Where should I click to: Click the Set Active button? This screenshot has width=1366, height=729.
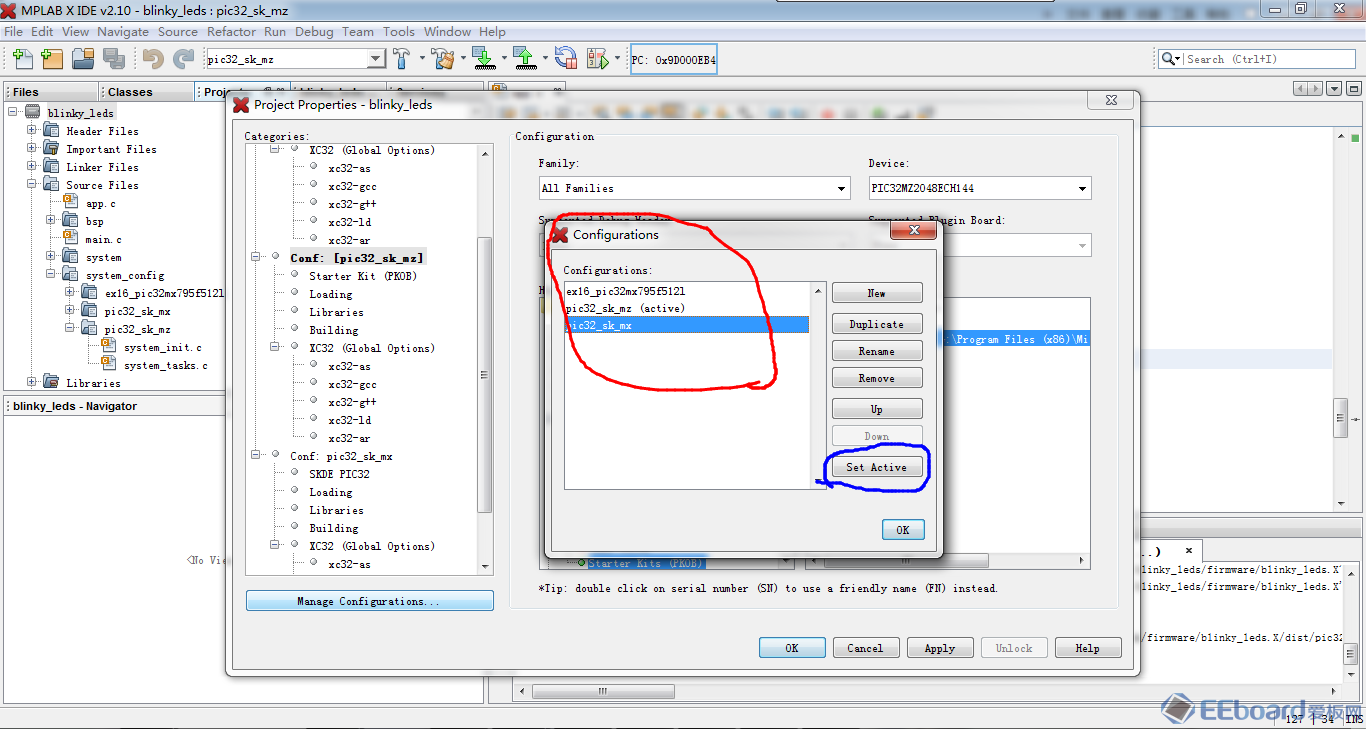877,467
